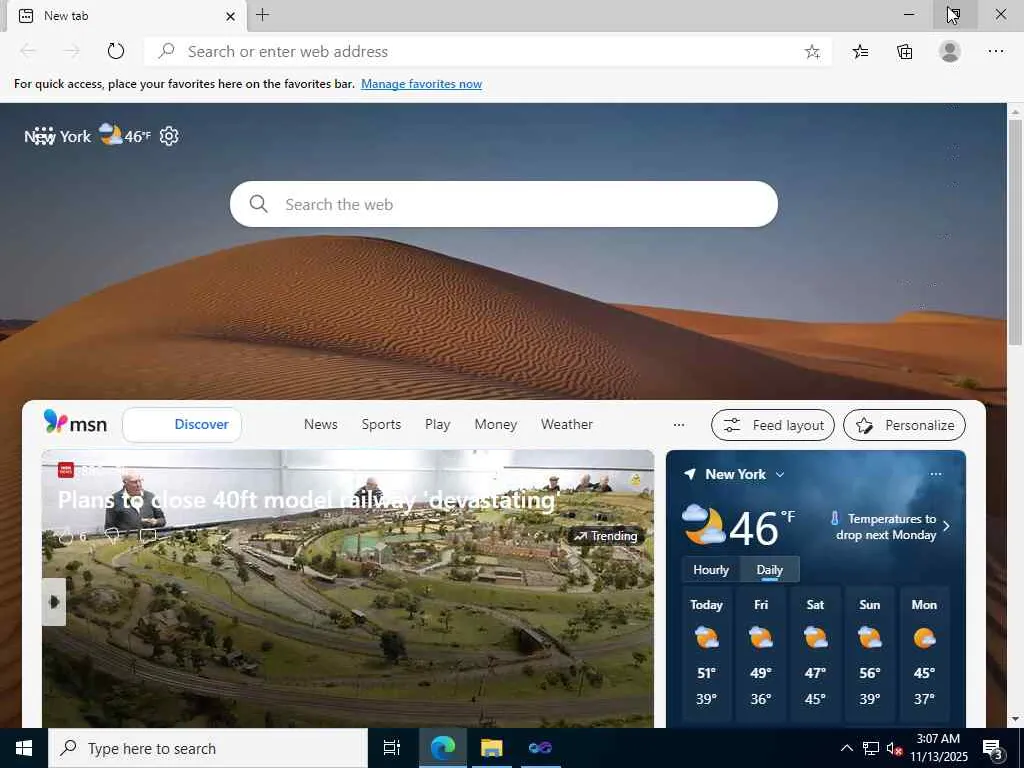The height and width of the screenshot is (768, 1024).
Task: Show hidden system tray icons chevron
Action: (x=846, y=748)
